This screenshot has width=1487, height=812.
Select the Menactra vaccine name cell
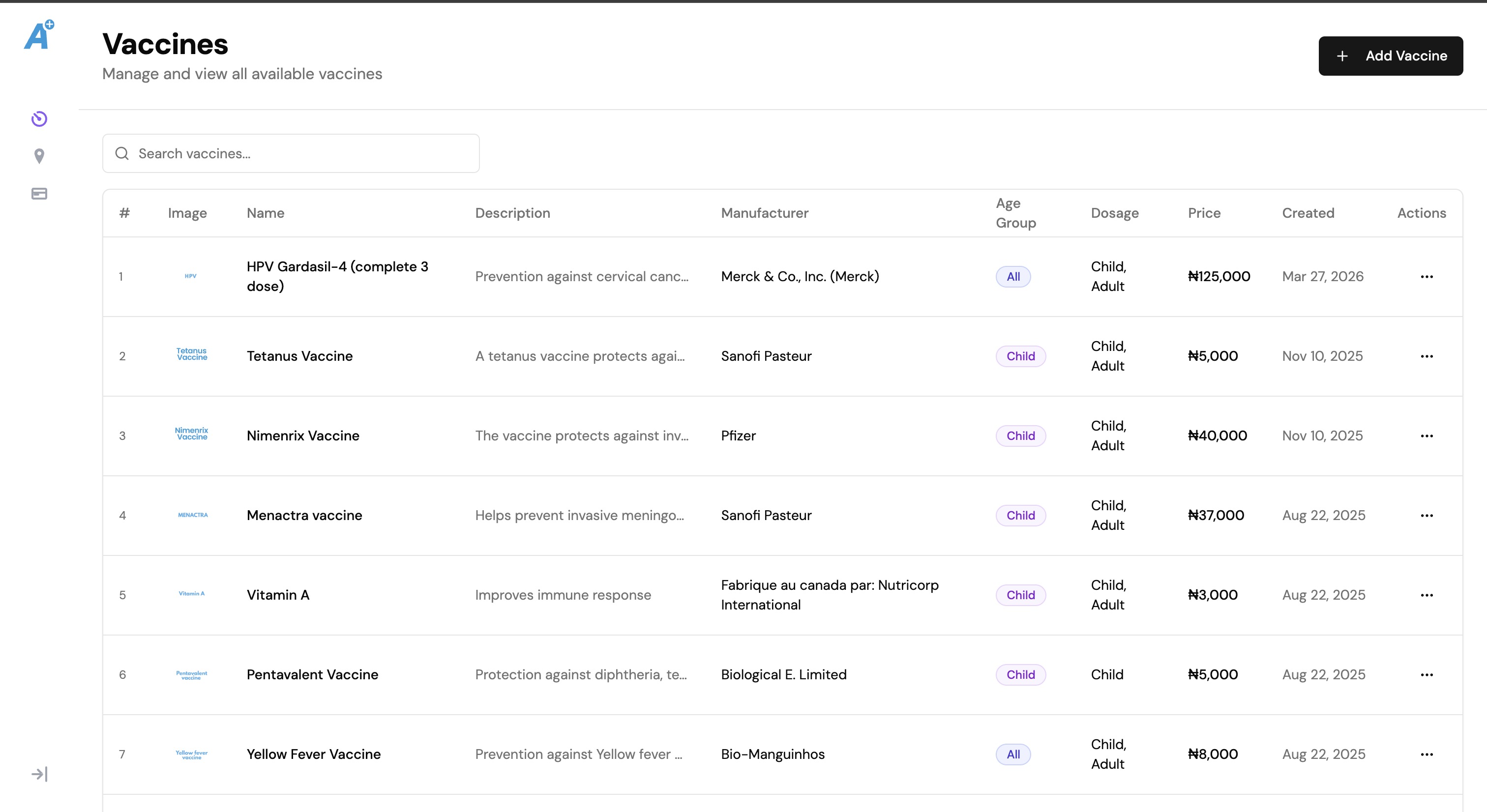(304, 515)
